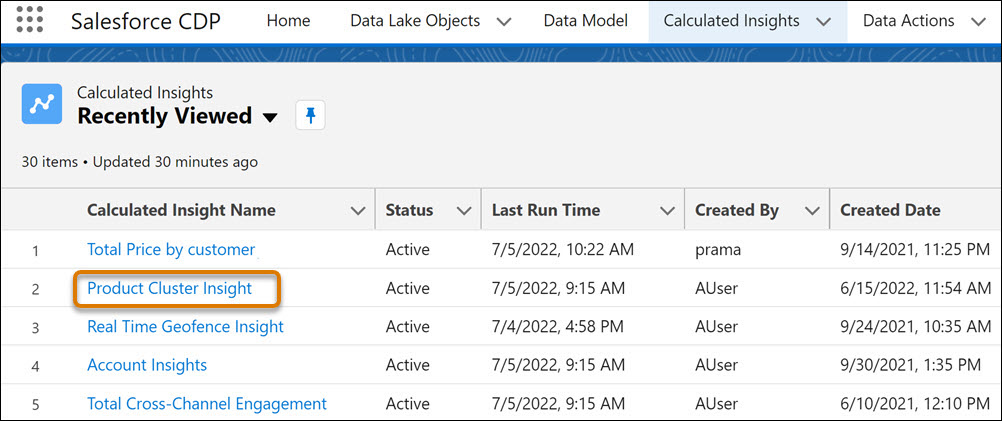Open Last Run Time column menu chevron
Image resolution: width=1002 pixels, height=421 pixels.
click(667, 211)
